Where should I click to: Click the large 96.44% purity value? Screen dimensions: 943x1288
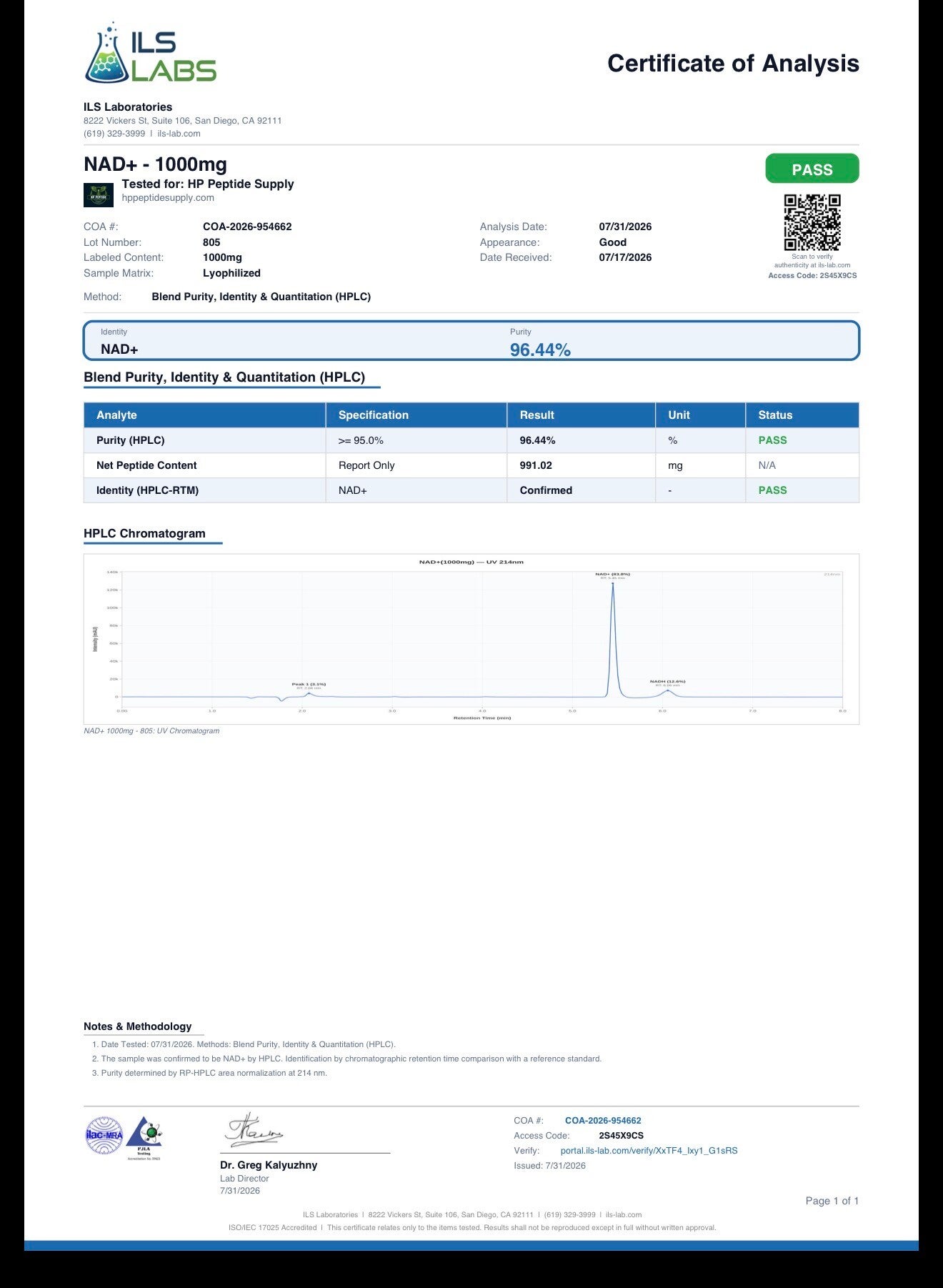540,350
